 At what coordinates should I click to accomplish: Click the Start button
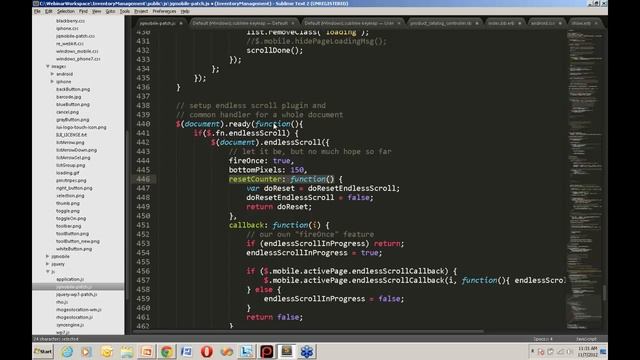tap(43, 351)
